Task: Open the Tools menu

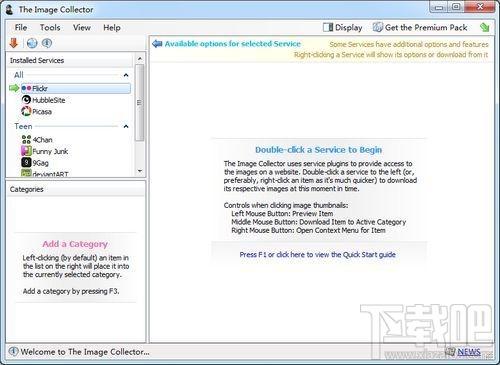Action: coord(50,27)
